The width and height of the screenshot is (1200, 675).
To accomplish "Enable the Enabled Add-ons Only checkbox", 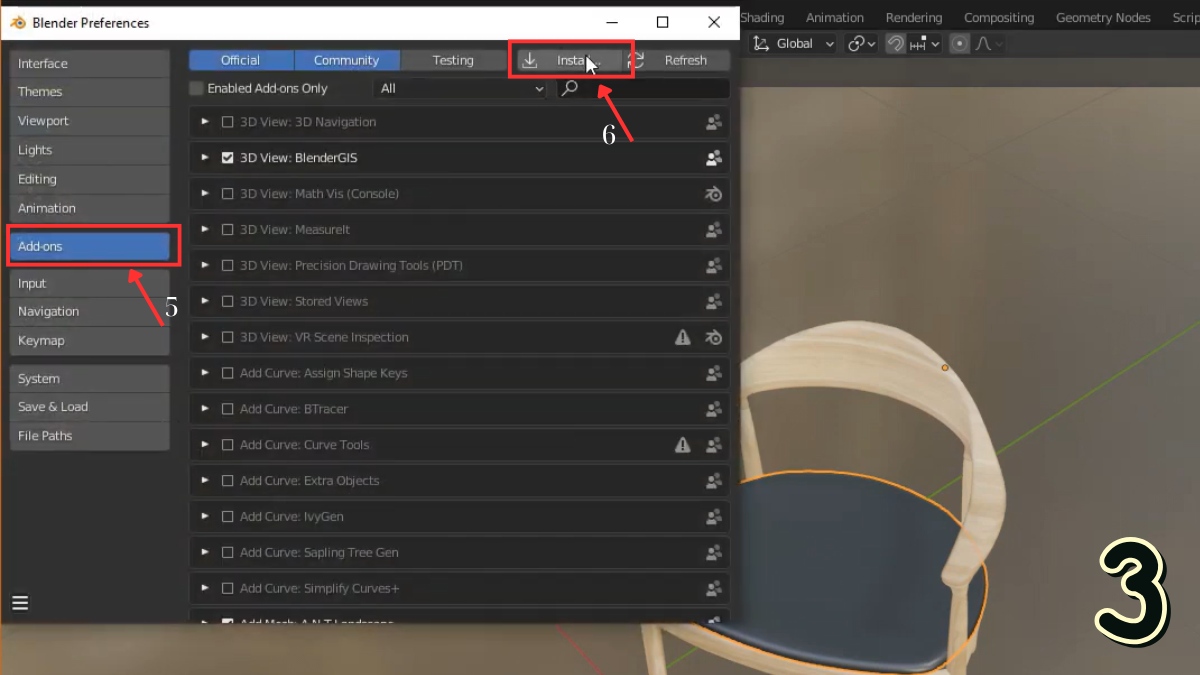I will (x=197, y=88).
